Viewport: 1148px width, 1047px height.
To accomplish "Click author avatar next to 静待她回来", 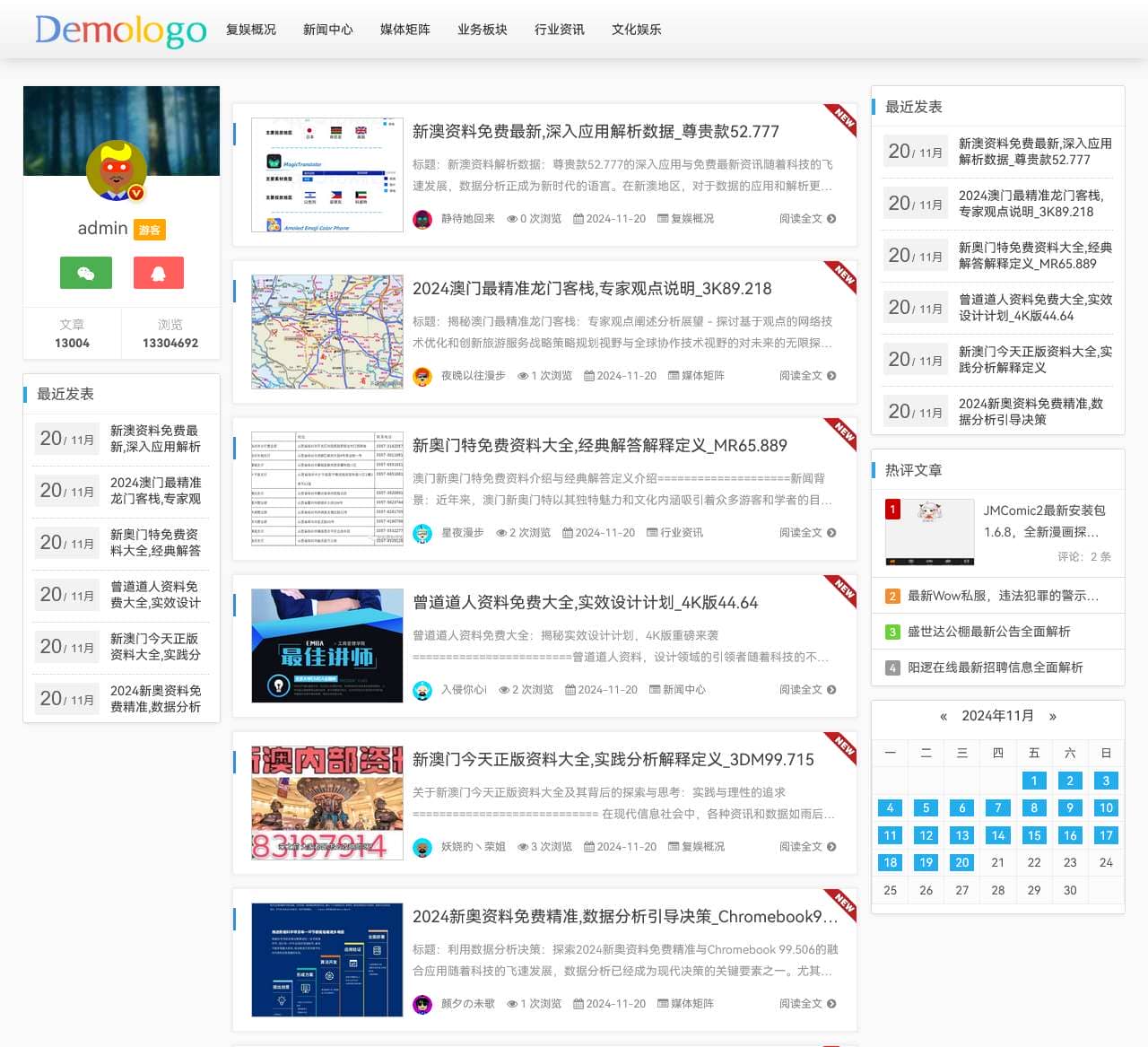I will click(x=422, y=219).
